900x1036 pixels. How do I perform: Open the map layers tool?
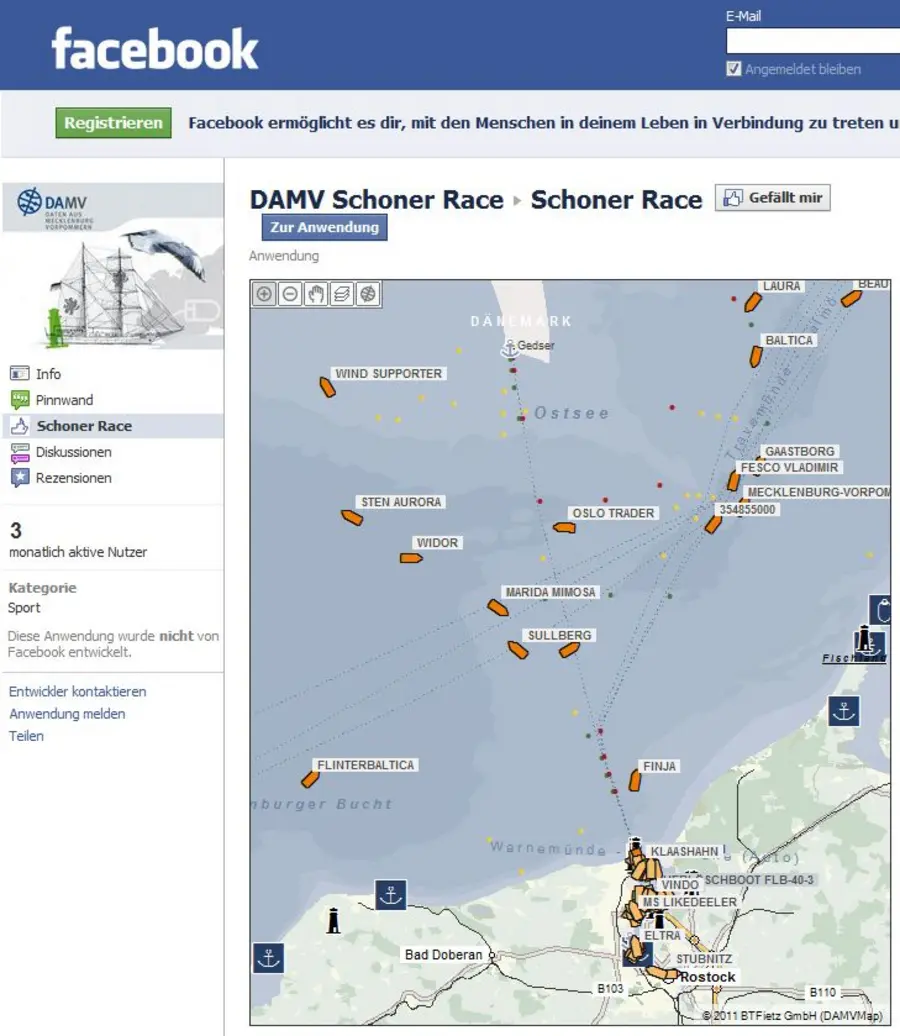tap(342, 294)
